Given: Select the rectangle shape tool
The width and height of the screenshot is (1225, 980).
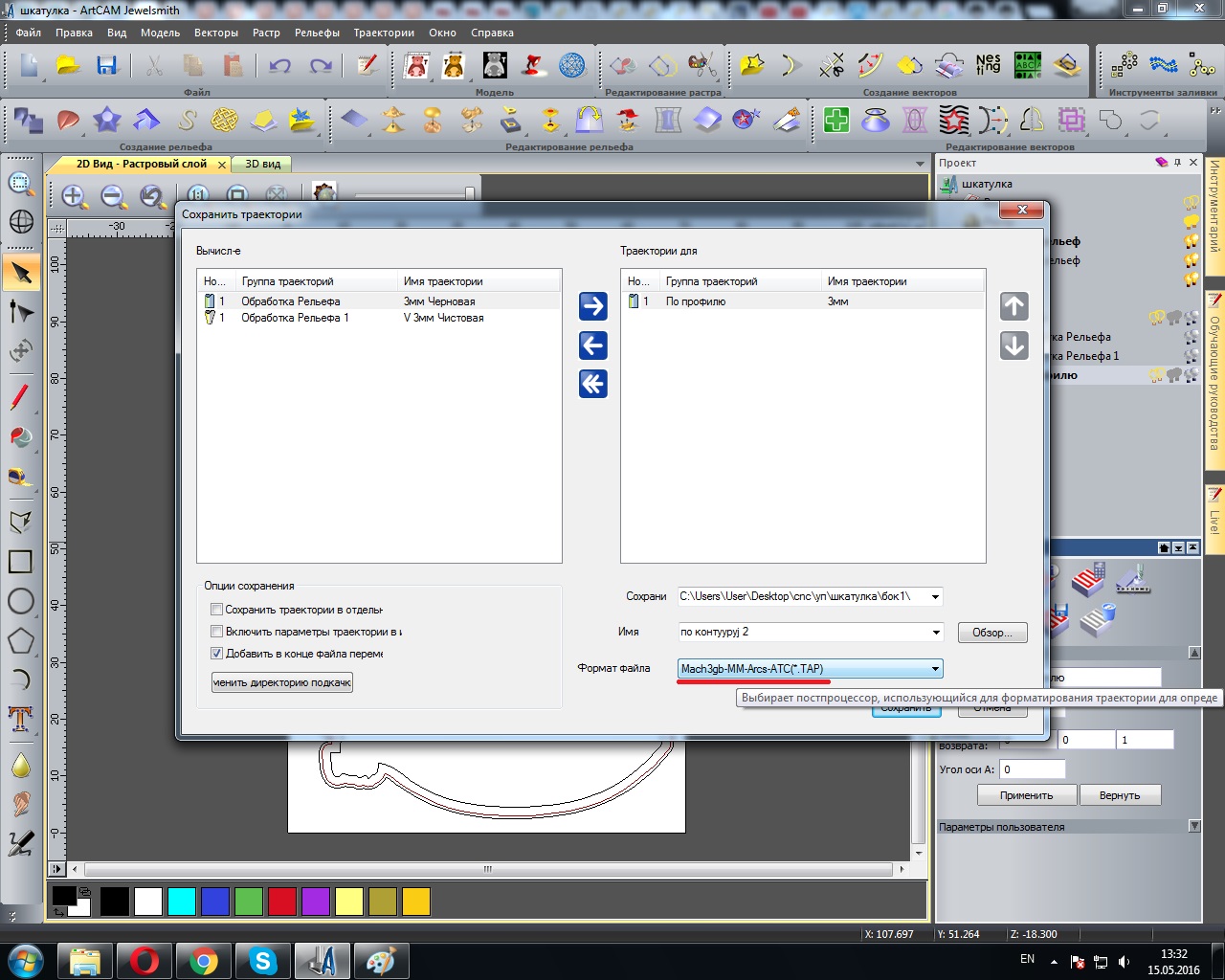Looking at the screenshot, I should point(21,561).
